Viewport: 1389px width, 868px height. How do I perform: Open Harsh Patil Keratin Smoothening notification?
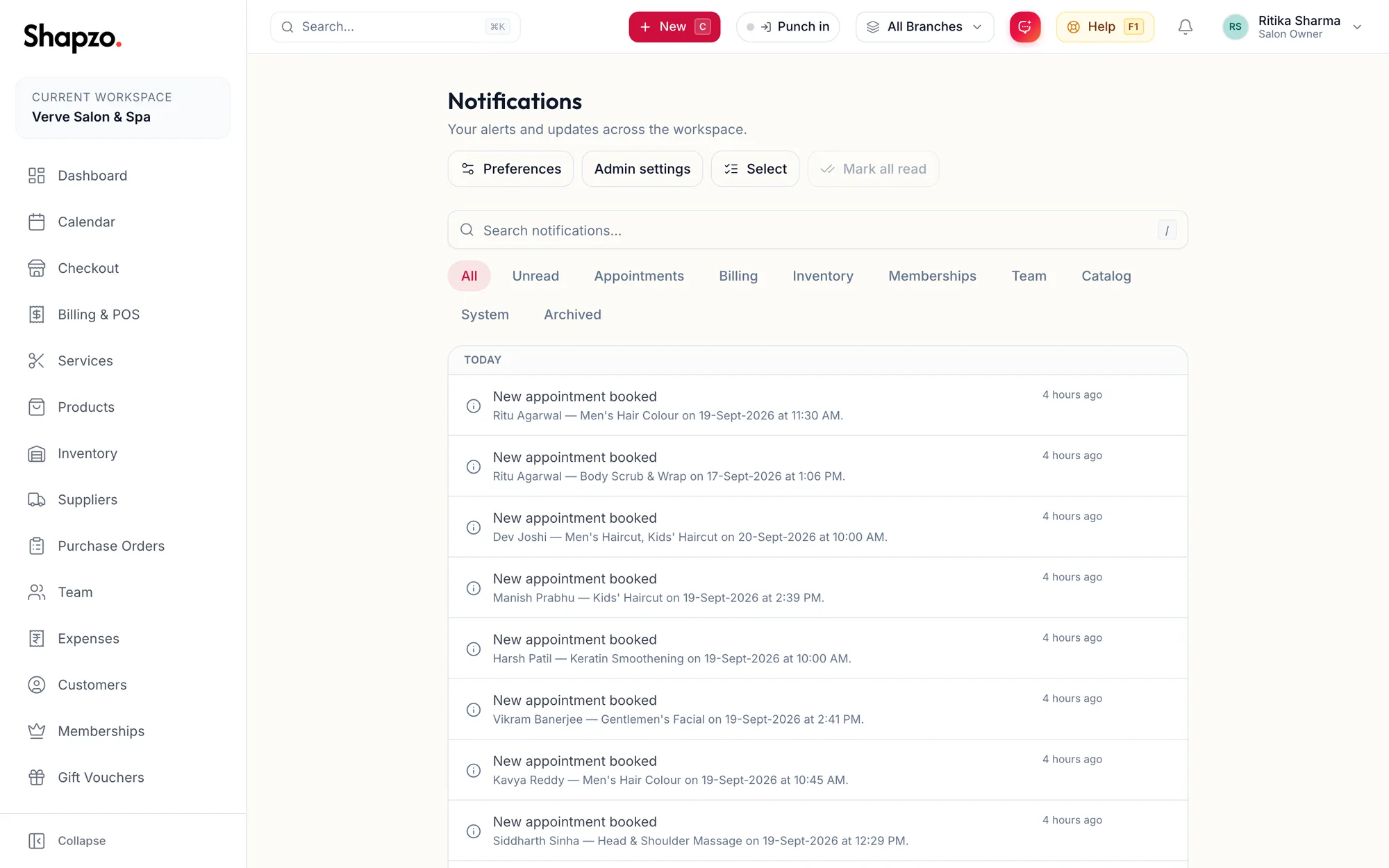pyautogui.click(x=817, y=649)
